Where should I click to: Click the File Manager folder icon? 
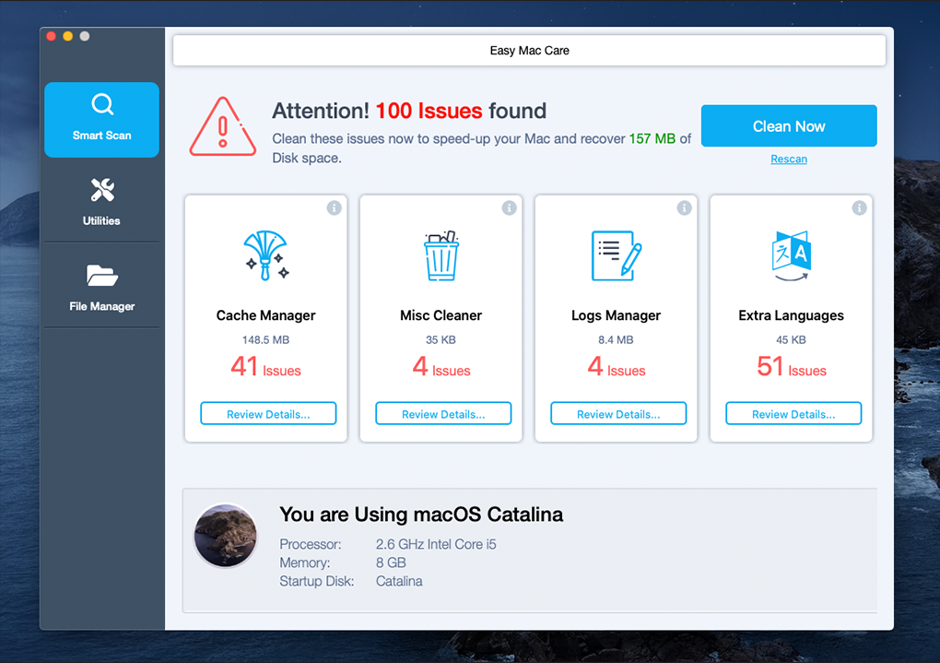click(x=102, y=276)
